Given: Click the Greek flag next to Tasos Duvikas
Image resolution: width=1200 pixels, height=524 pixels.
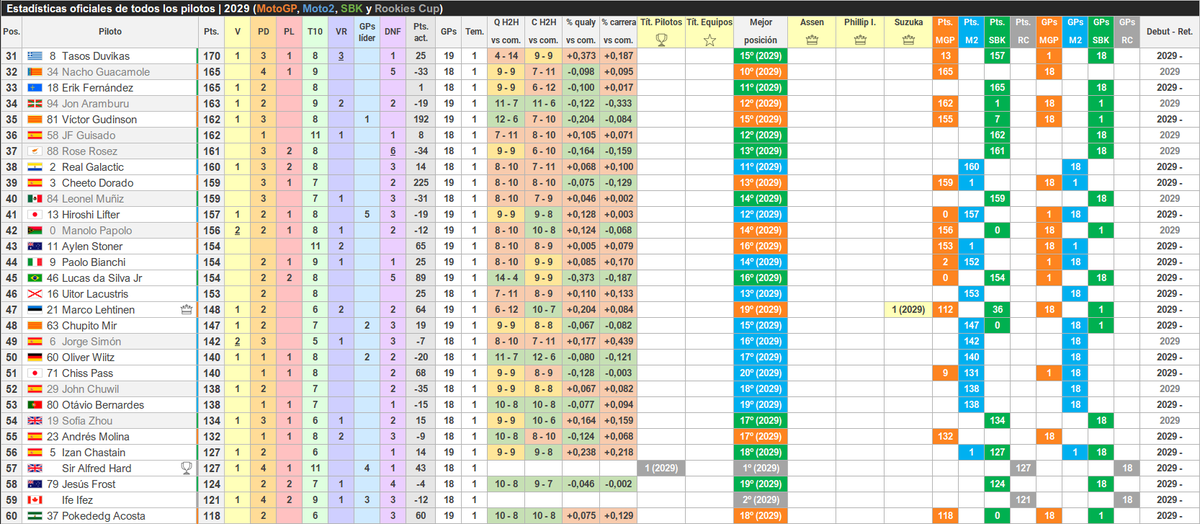Looking at the screenshot, I should [35, 56].
